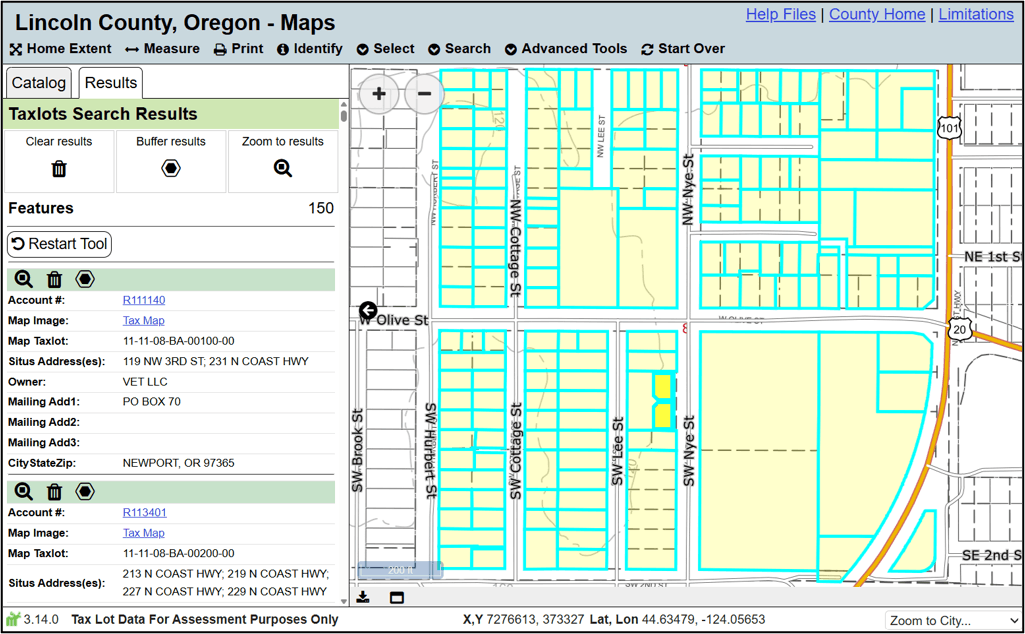
Task: Open the Print tool
Action: click(239, 49)
